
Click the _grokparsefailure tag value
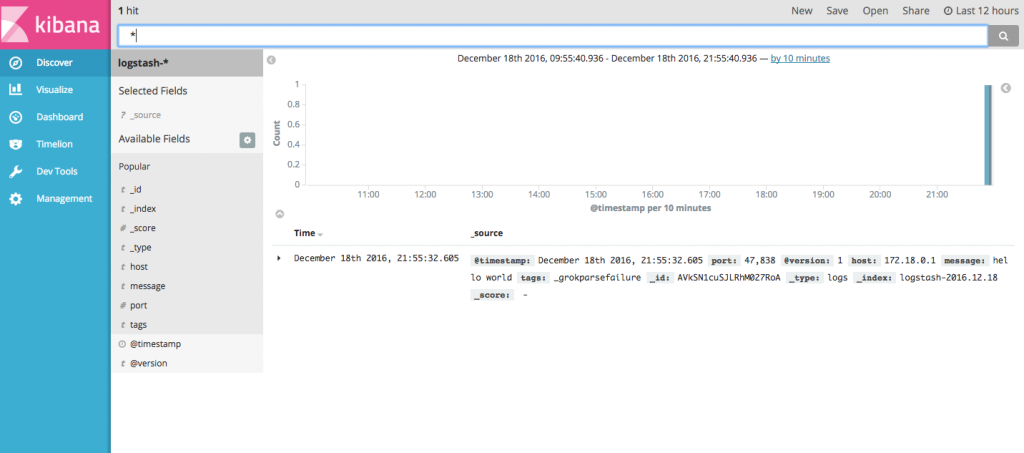click(x=597, y=277)
